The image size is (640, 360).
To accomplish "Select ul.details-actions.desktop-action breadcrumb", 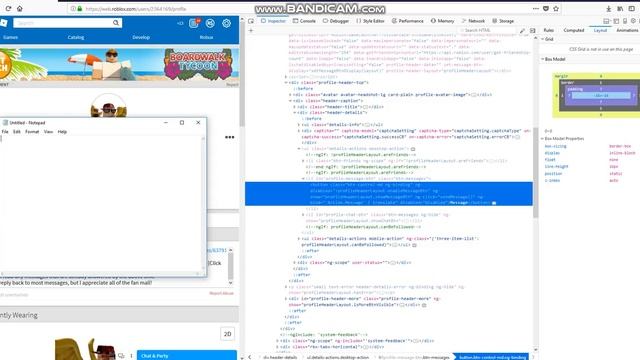I will [x=338, y=357].
